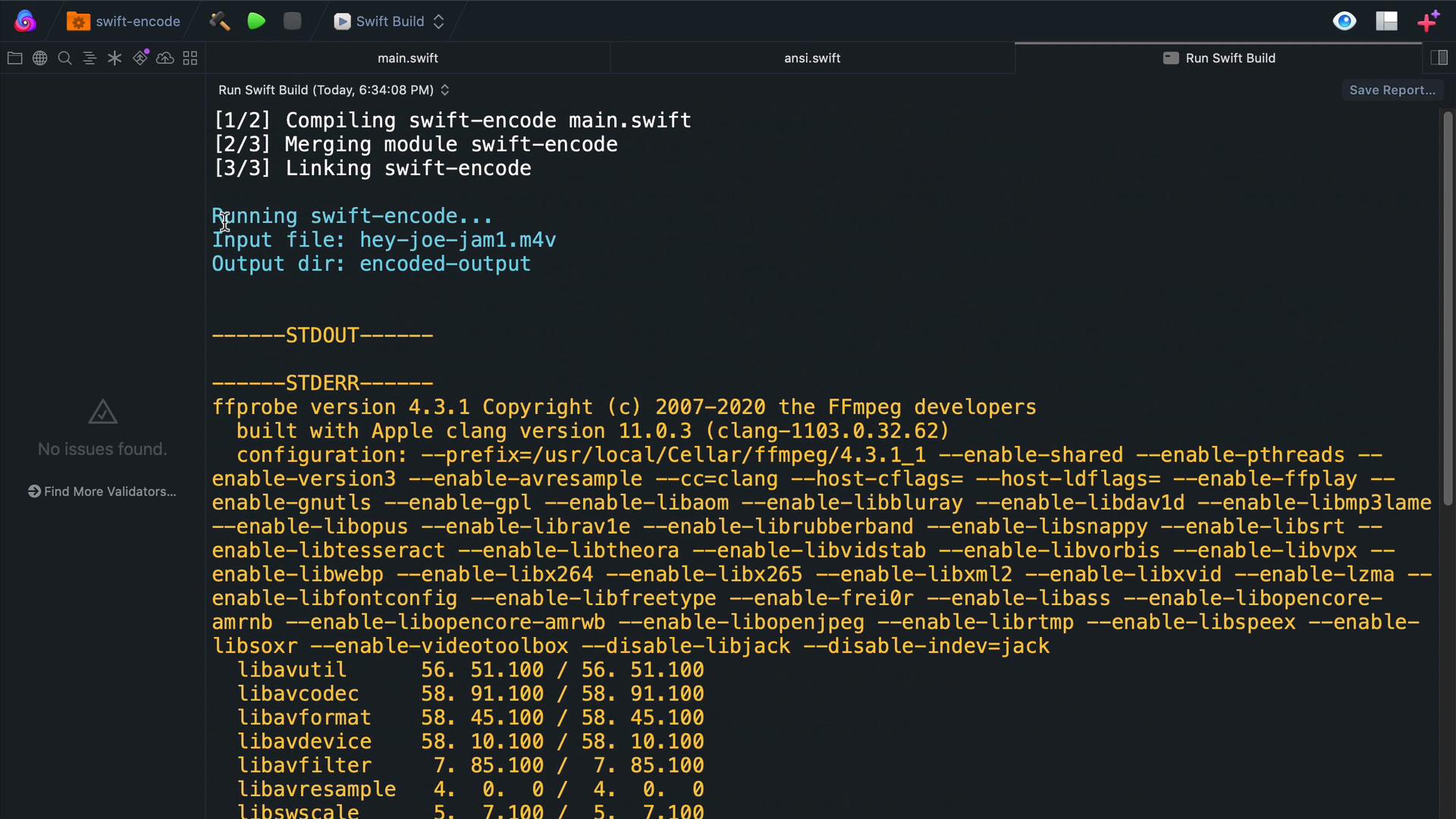
Task: Show the Symbols list sidebar icon
Action: click(89, 58)
